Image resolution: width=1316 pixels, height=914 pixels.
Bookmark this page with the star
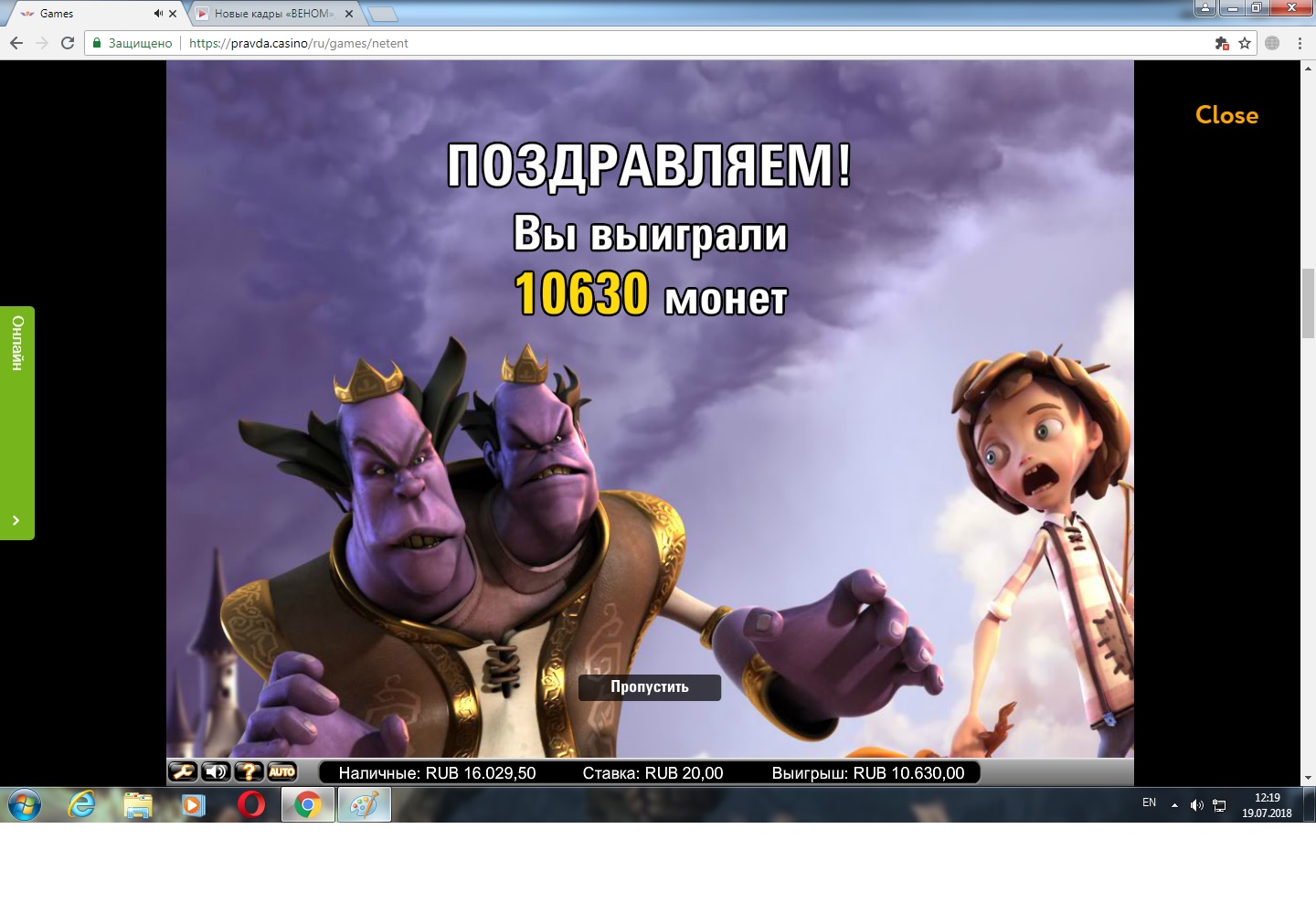[1245, 43]
